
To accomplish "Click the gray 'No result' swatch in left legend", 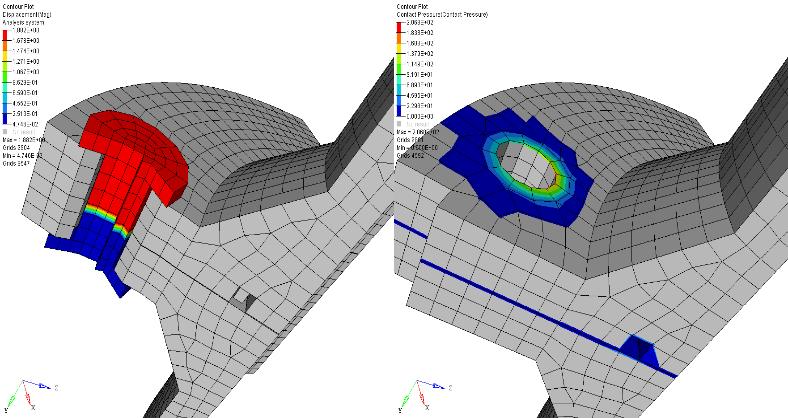I will click(6, 132).
